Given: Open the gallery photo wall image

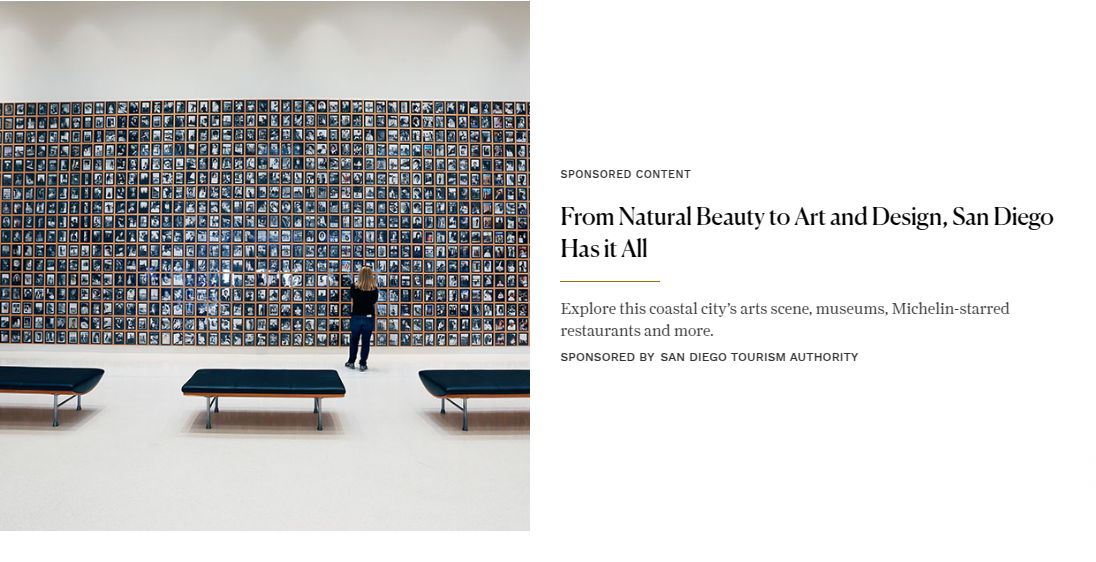Looking at the screenshot, I should [x=265, y=266].
